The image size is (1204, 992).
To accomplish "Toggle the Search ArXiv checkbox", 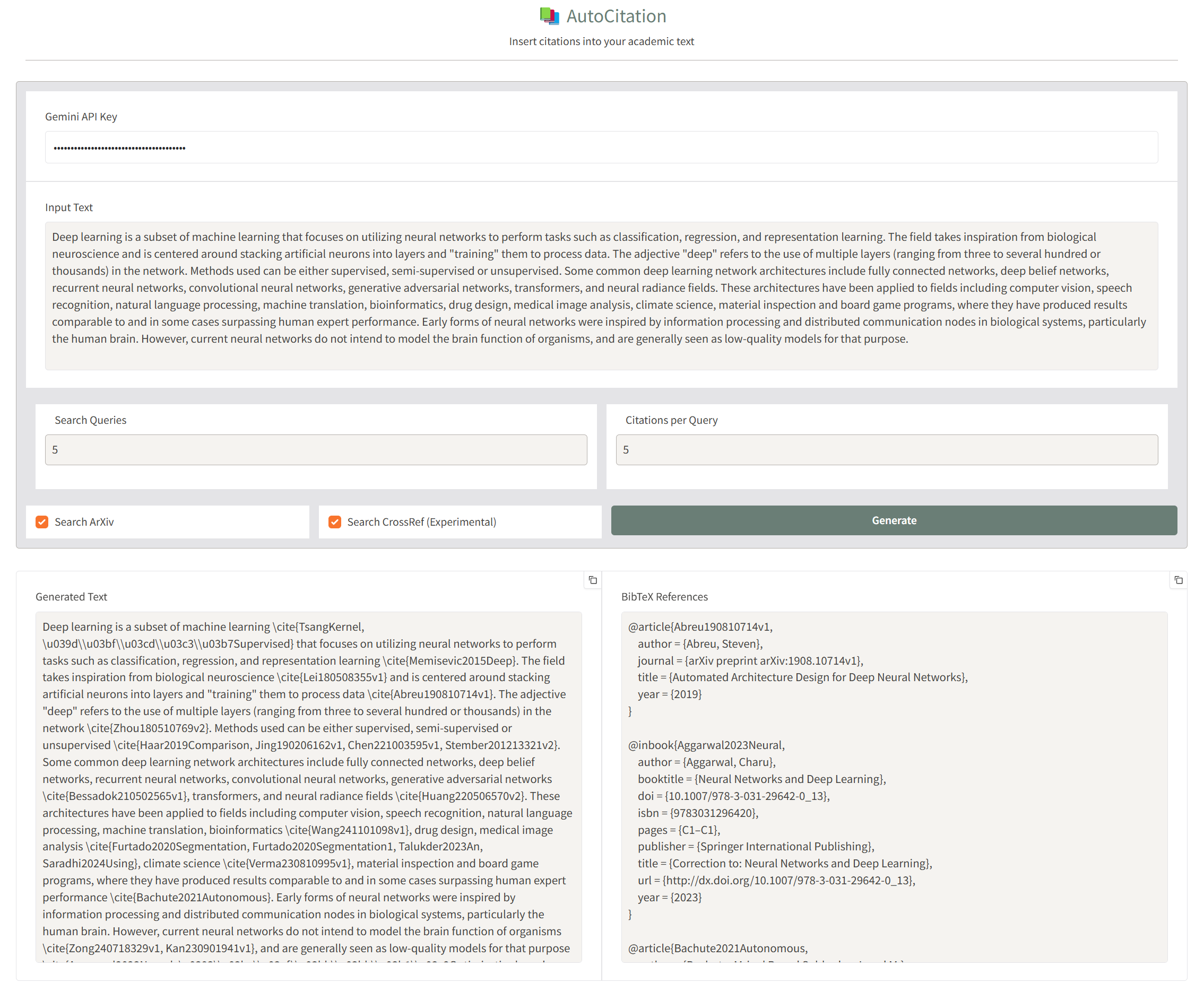I will pos(42,521).
